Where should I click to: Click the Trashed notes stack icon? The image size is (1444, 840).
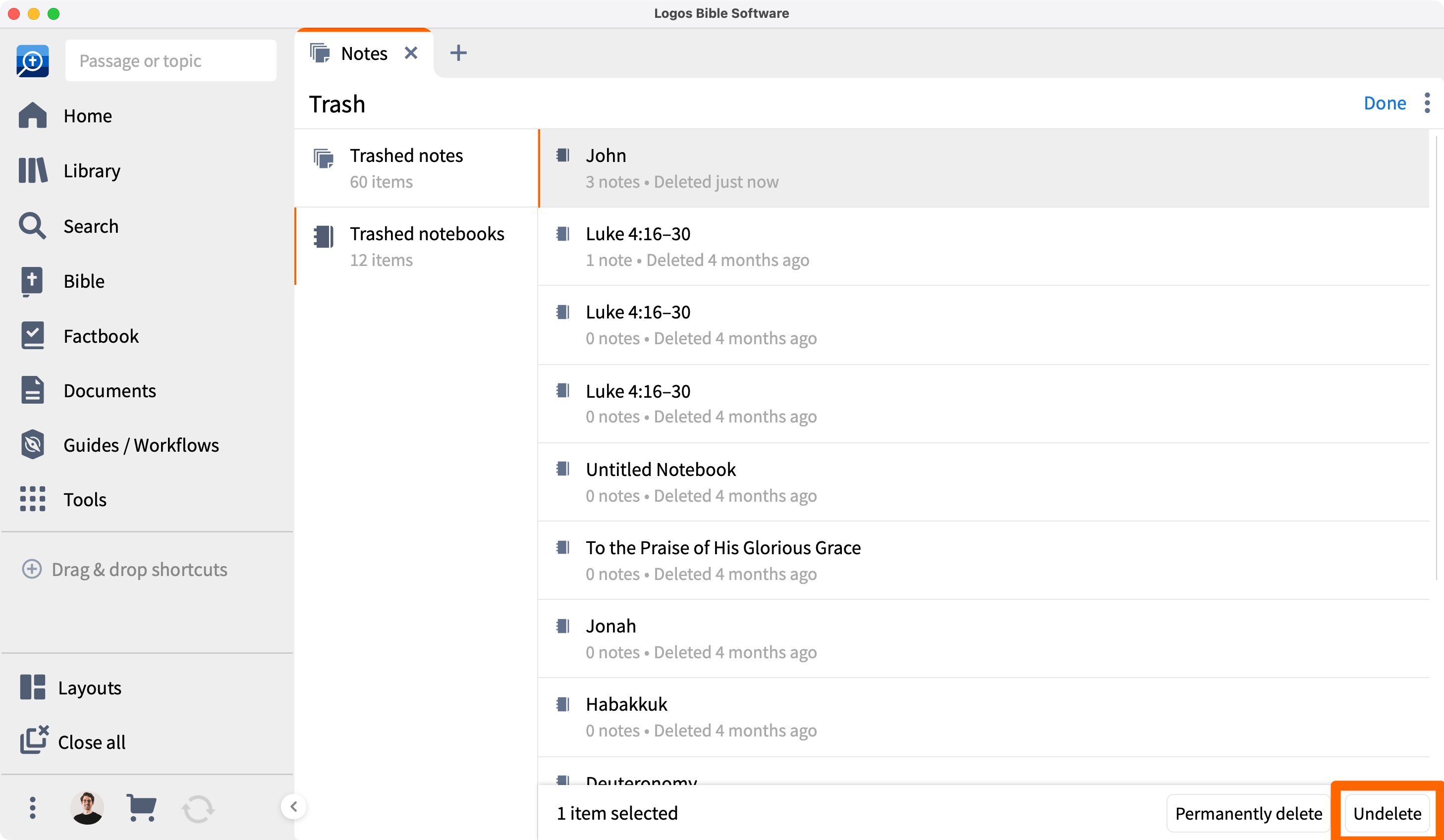click(323, 158)
